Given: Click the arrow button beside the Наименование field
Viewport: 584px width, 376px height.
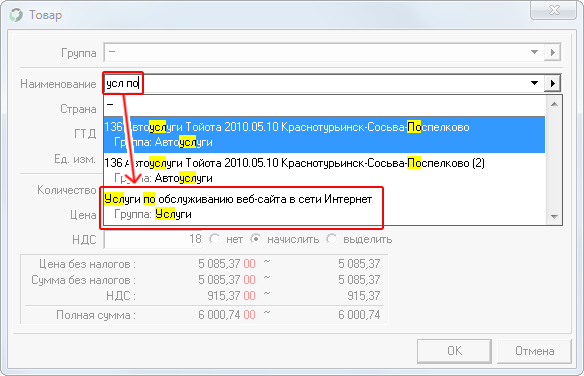Looking at the screenshot, I should point(552,83).
